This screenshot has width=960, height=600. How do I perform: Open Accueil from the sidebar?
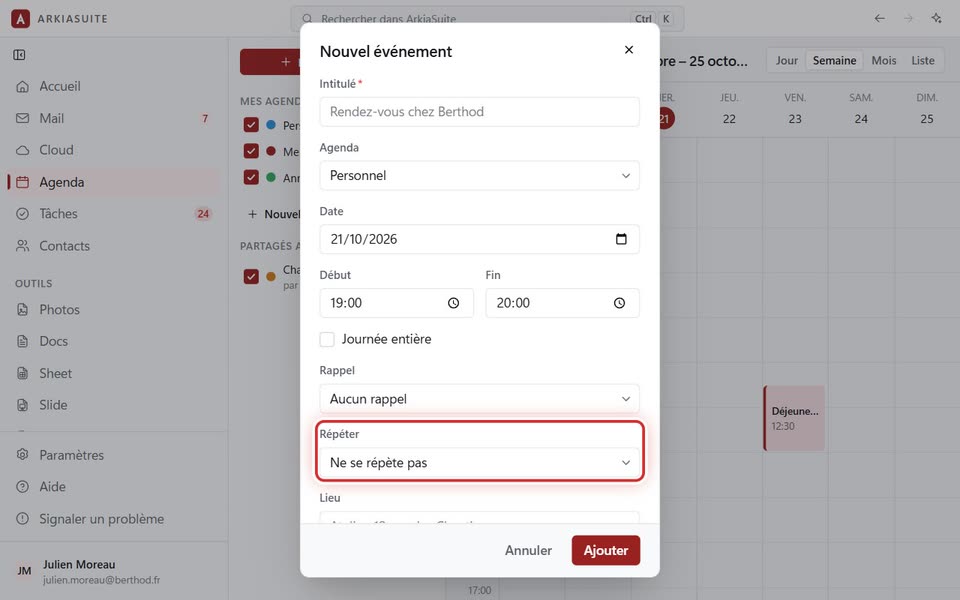click(114, 86)
